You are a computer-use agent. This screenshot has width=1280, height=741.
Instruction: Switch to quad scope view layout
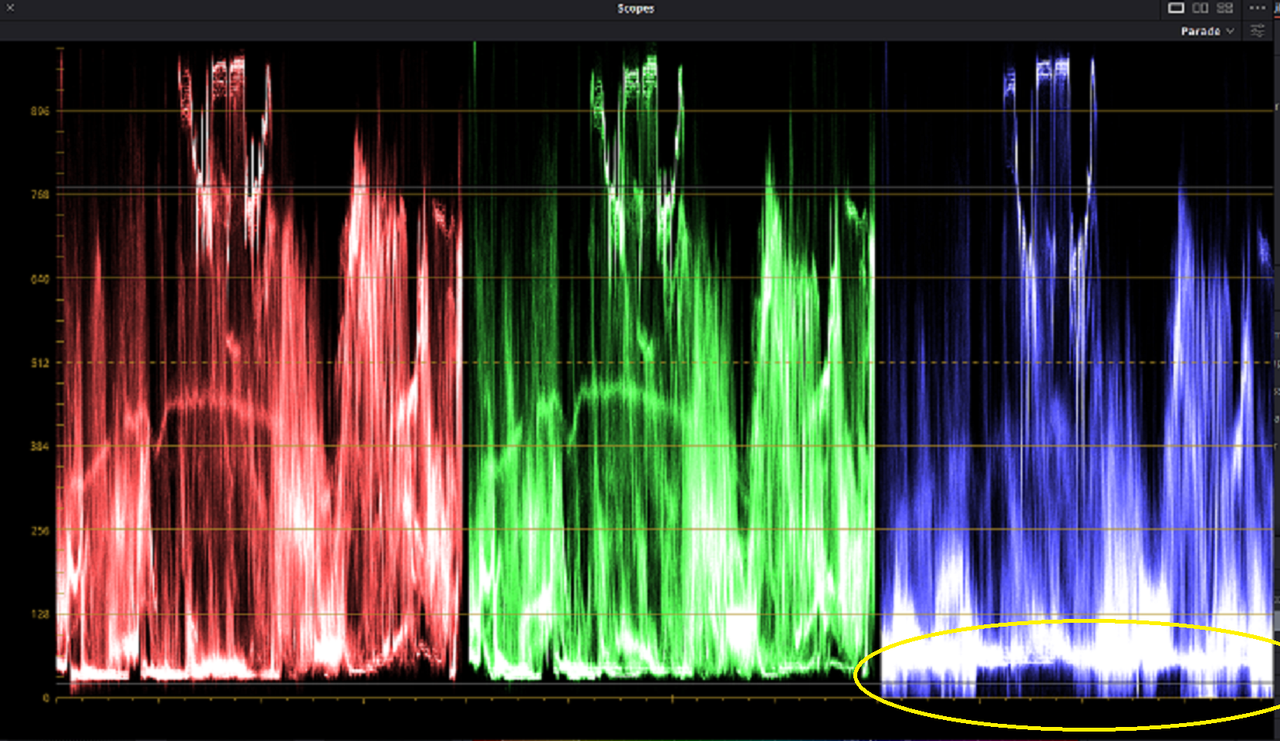pyautogui.click(x=1225, y=8)
